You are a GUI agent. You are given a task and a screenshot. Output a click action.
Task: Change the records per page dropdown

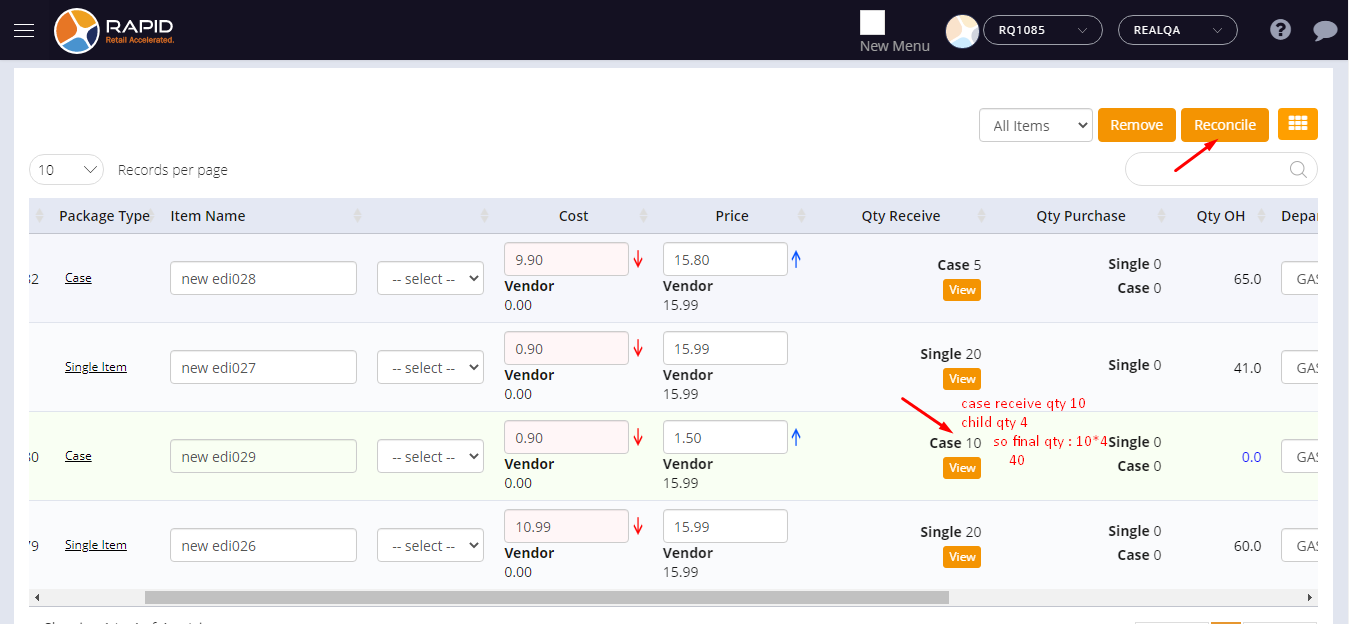tap(67, 170)
